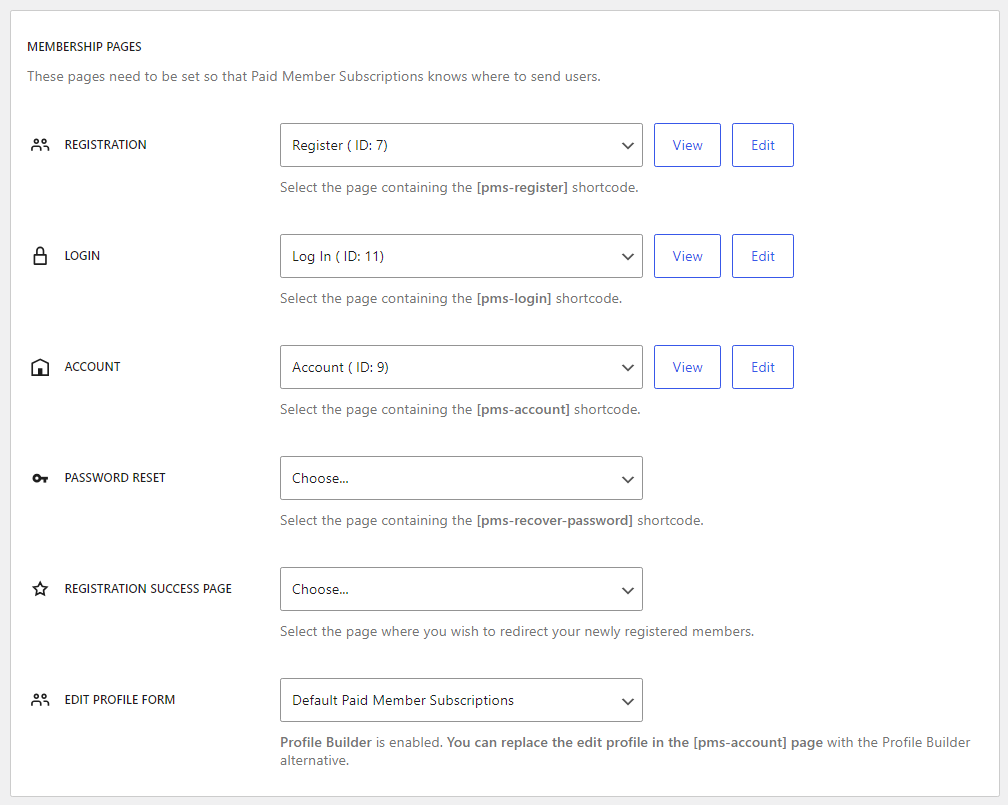Viewport: 1008px width, 805px height.
Task: Click the Login padlock icon
Action: 40,256
